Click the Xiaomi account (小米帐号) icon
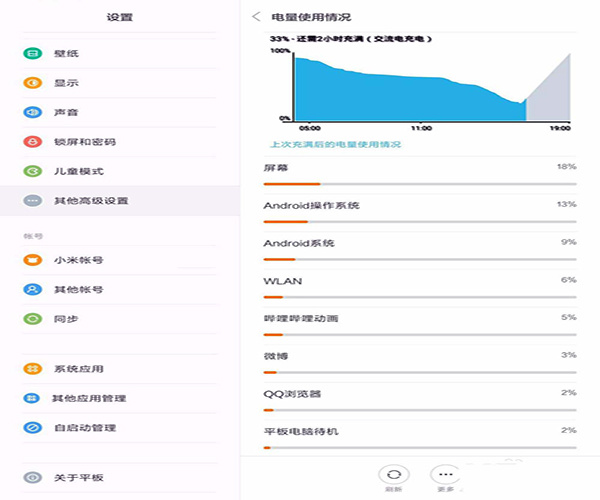600x500 pixels. (32, 260)
